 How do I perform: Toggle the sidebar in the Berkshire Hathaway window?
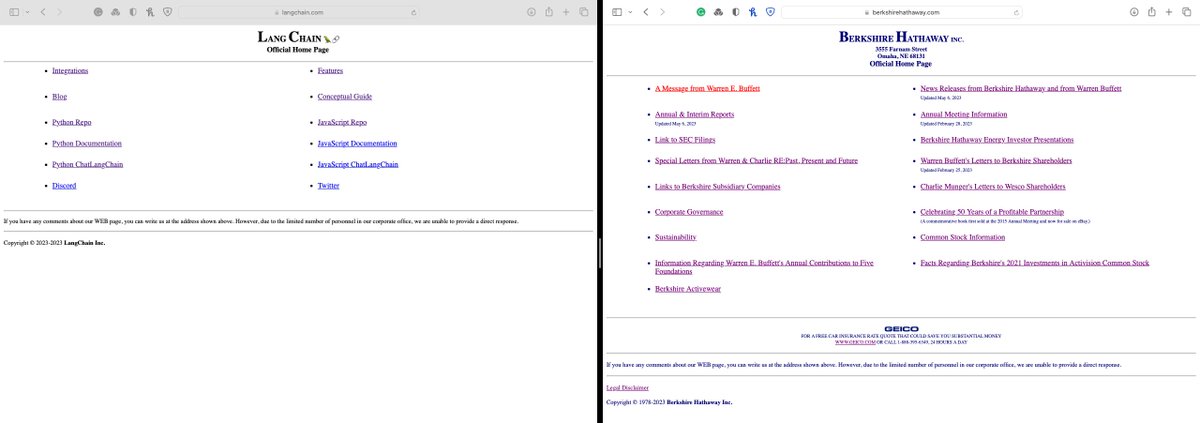[x=616, y=12]
